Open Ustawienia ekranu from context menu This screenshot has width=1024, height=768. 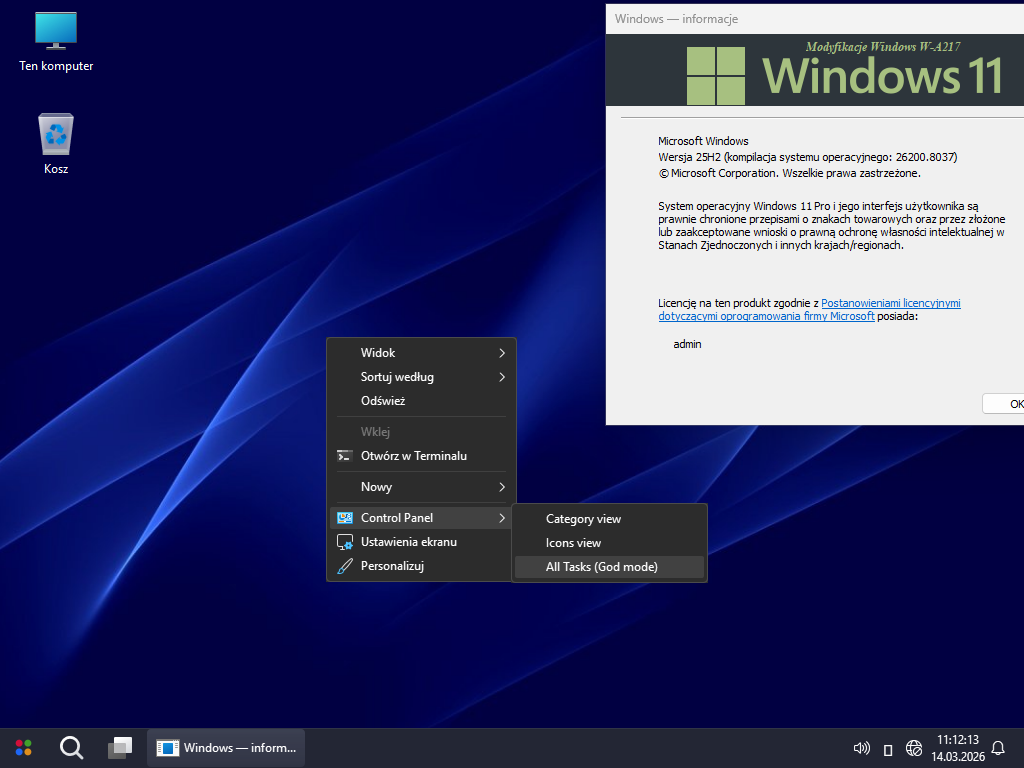408,542
